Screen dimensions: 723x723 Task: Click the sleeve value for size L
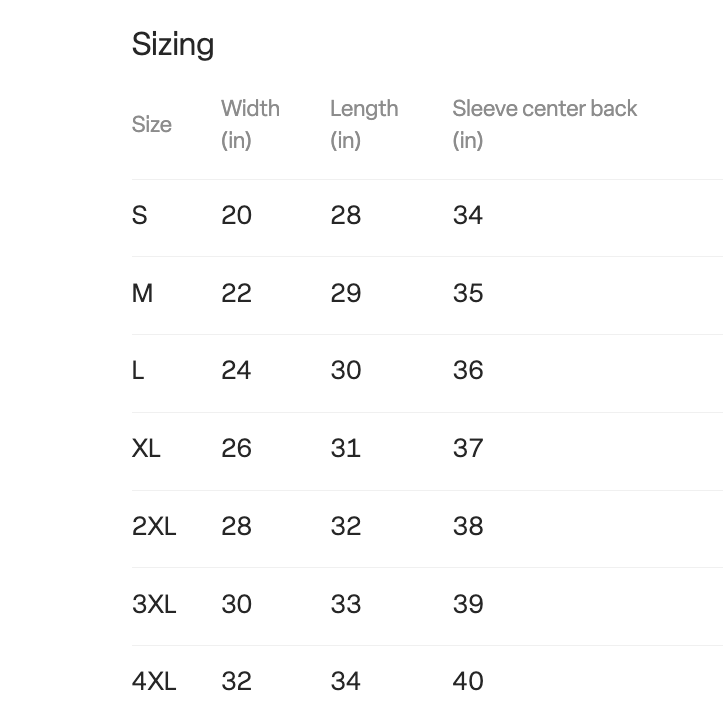(x=468, y=370)
